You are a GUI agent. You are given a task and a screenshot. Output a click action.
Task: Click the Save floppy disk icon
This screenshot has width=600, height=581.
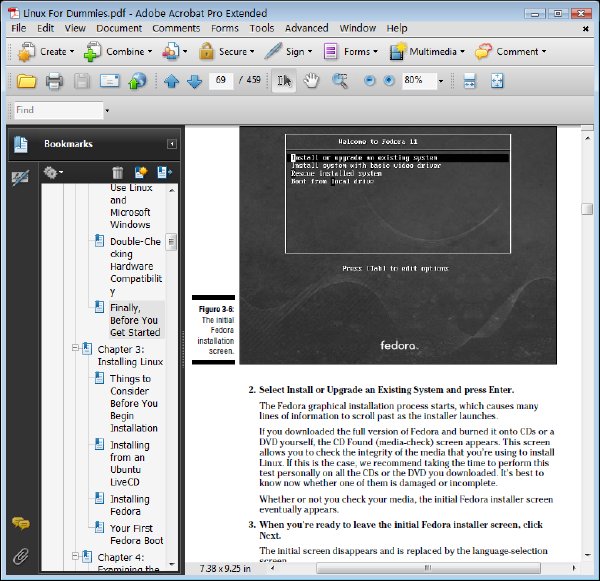pos(82,81)
